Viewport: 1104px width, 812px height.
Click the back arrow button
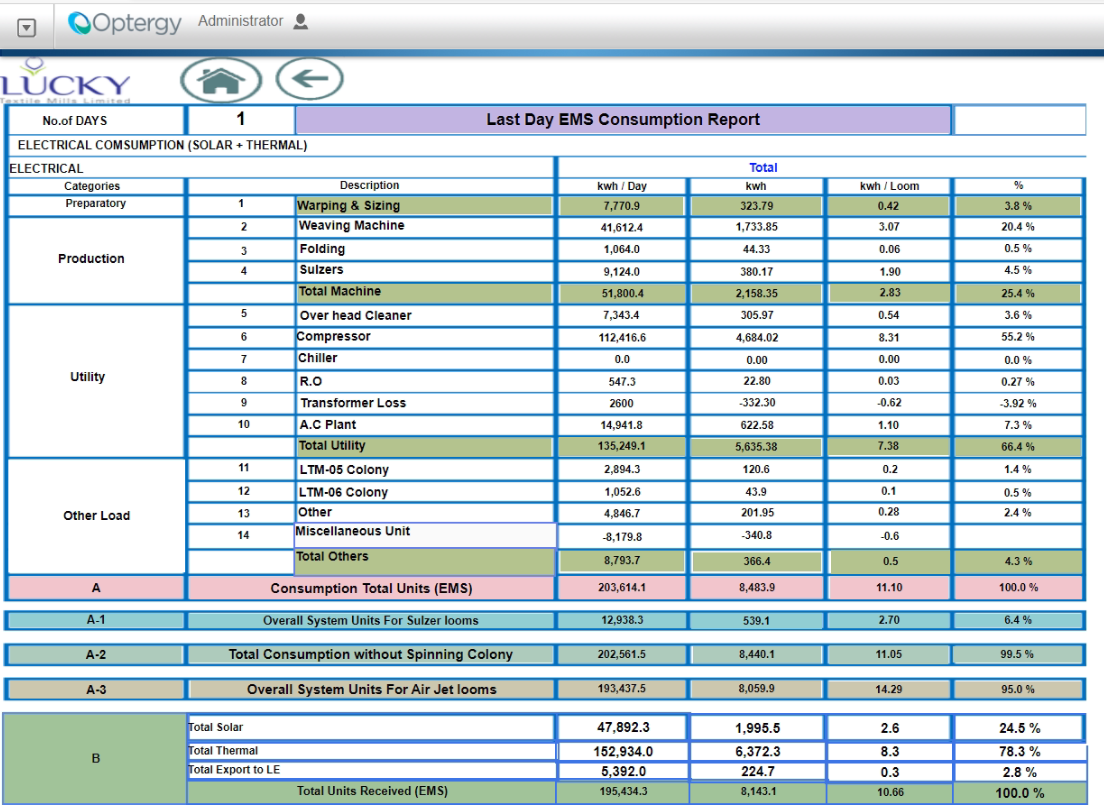coord(309,79)
